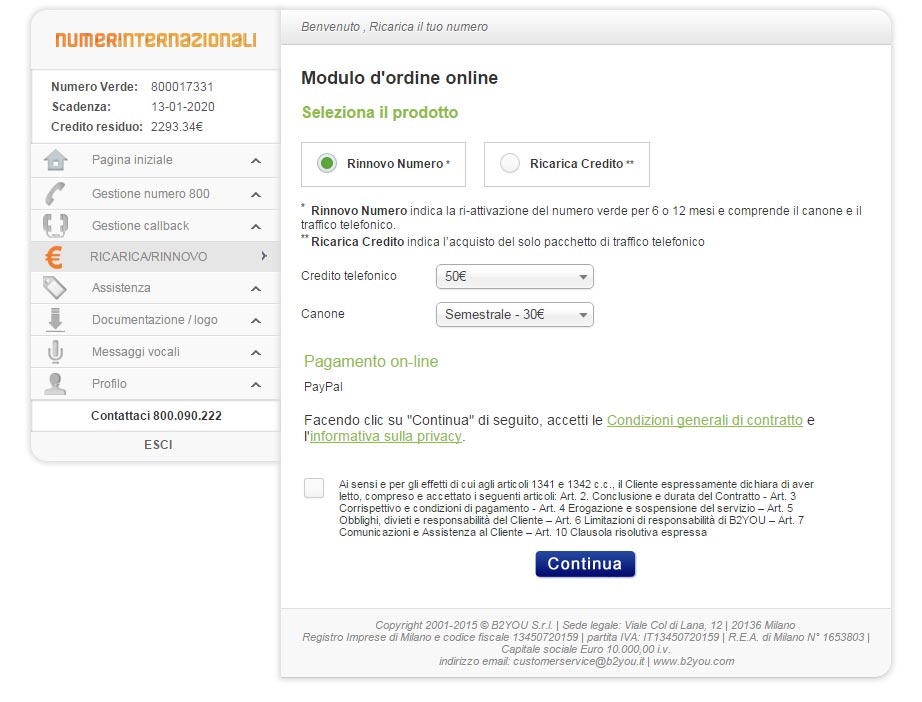Open Profilo menu item
Screen dimensions: 922x702
155,384
